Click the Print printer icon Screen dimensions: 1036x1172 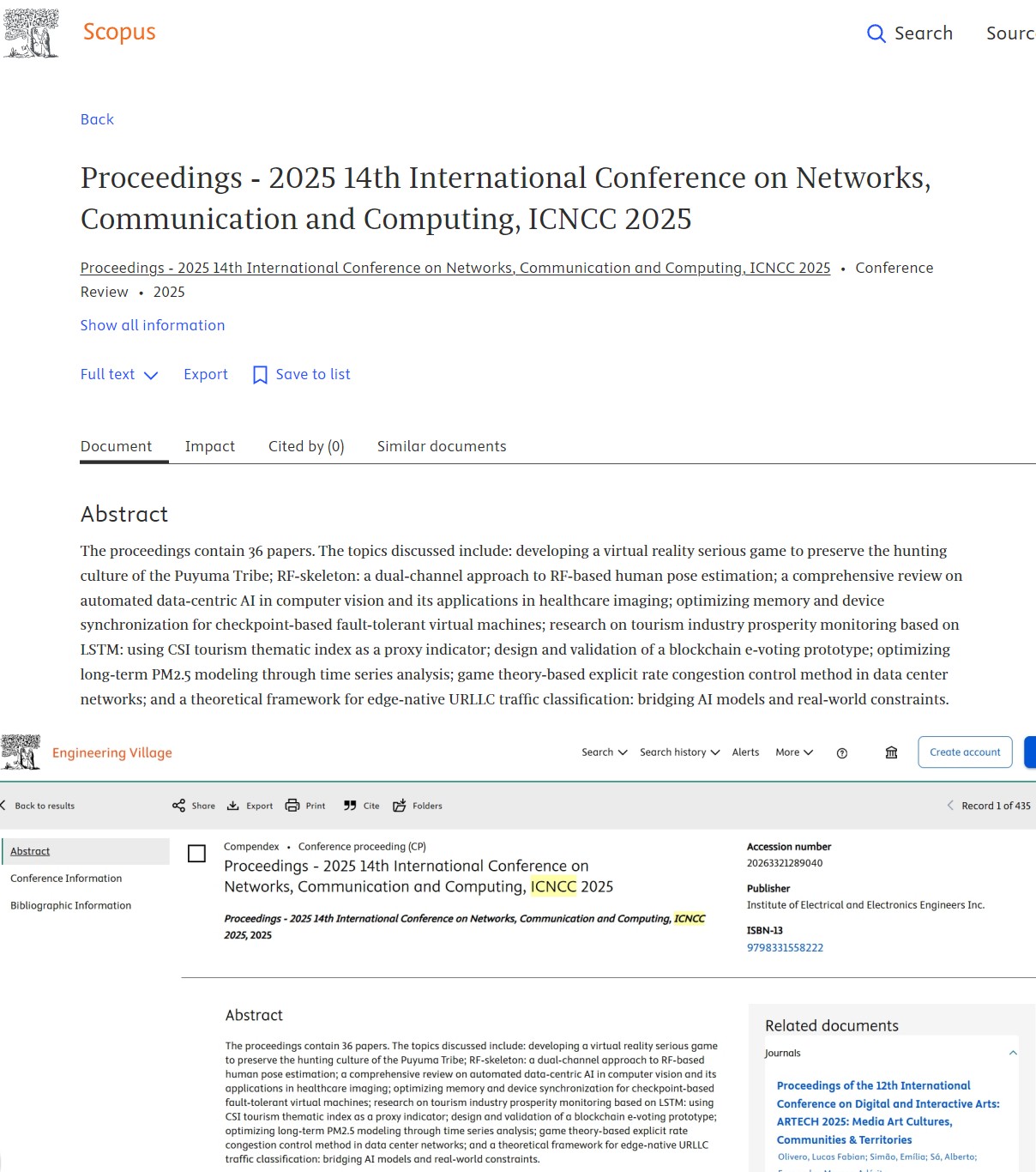292,806
